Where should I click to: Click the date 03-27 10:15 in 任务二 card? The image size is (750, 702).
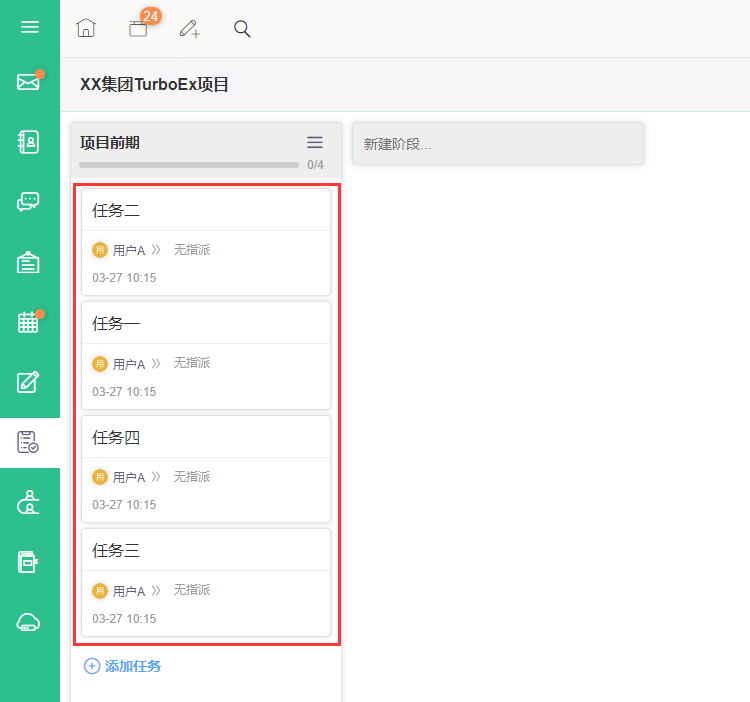(124, 278)
